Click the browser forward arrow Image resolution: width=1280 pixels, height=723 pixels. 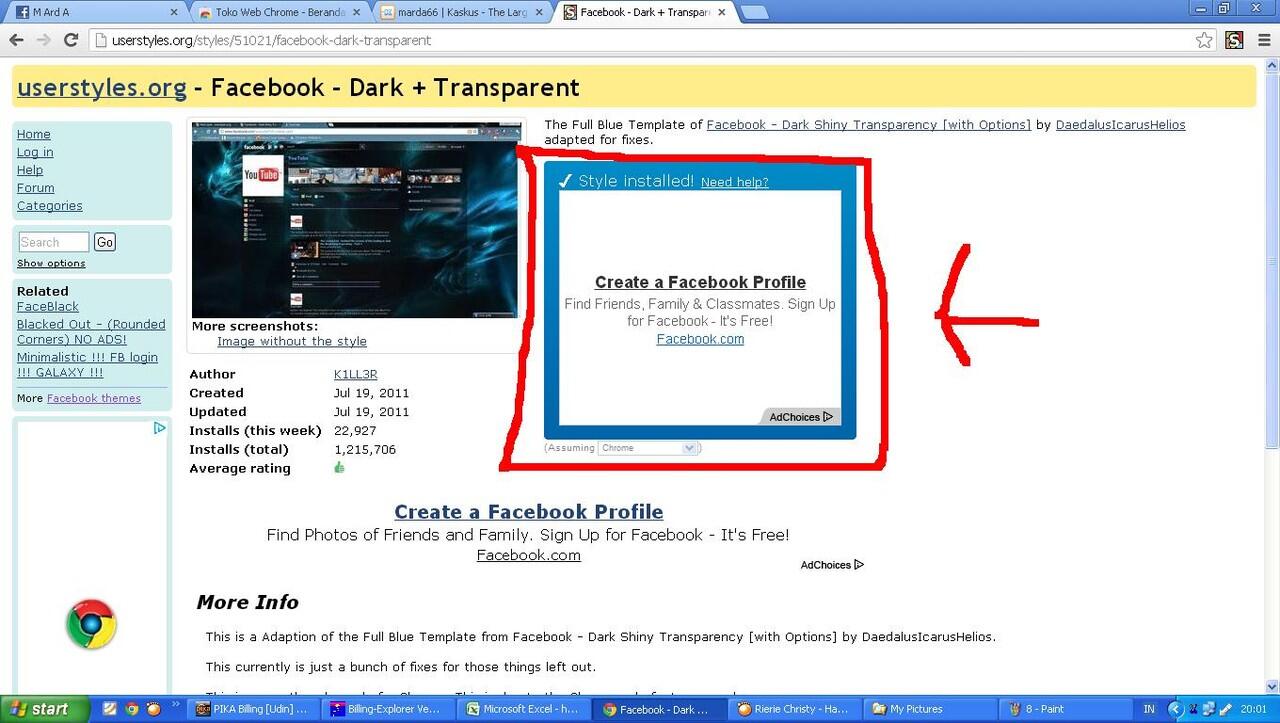tap(43, 40)
